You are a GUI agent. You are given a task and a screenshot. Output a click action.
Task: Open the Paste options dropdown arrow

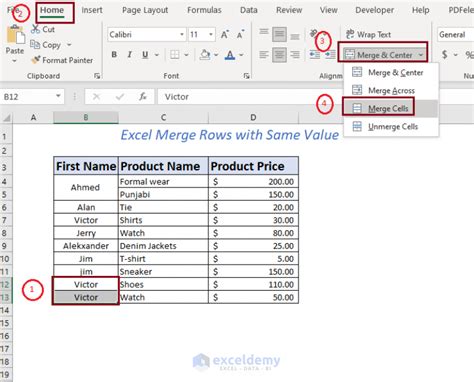point(14,61)
